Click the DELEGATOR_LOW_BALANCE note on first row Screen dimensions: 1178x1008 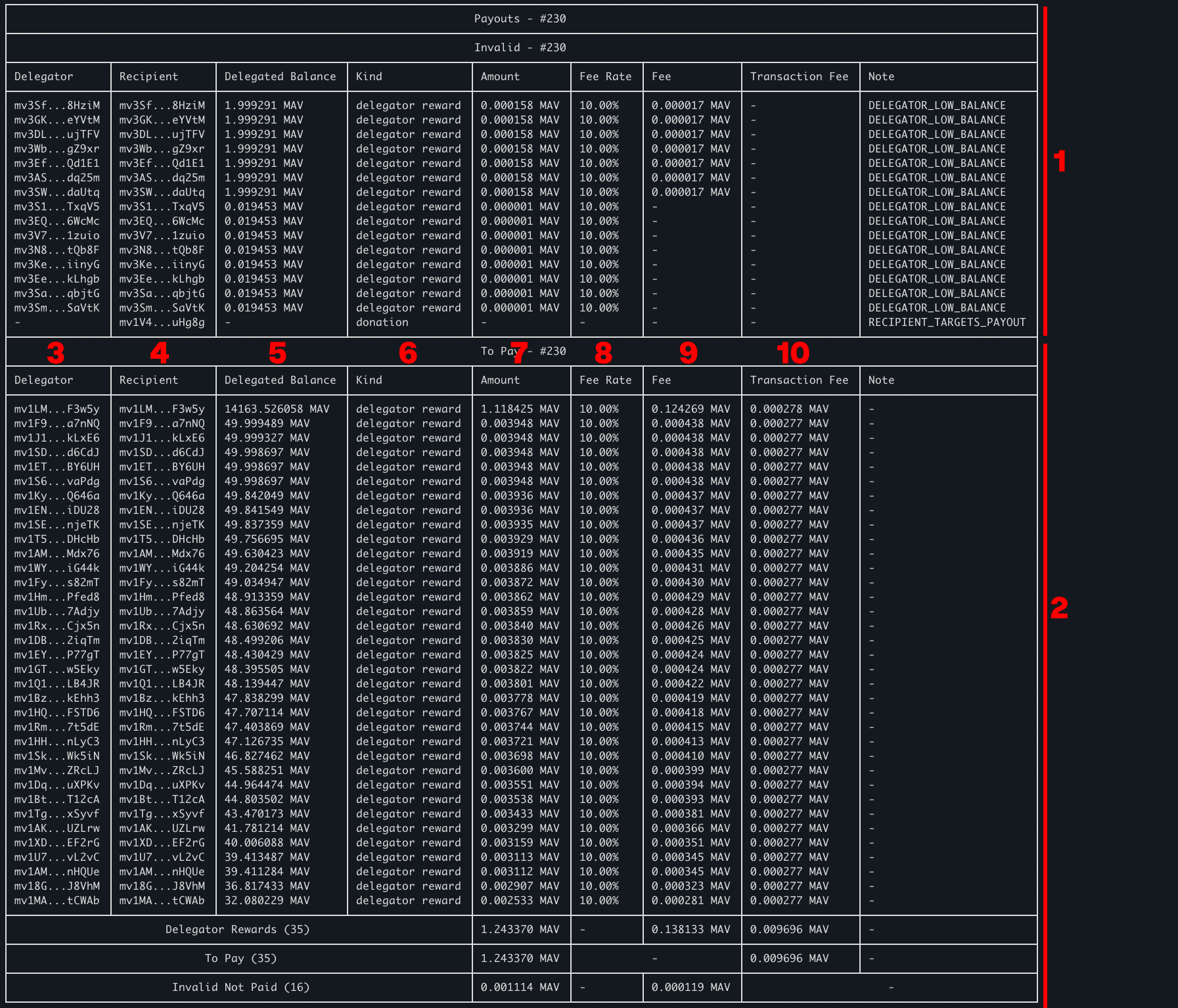click(x=936, y=104)
